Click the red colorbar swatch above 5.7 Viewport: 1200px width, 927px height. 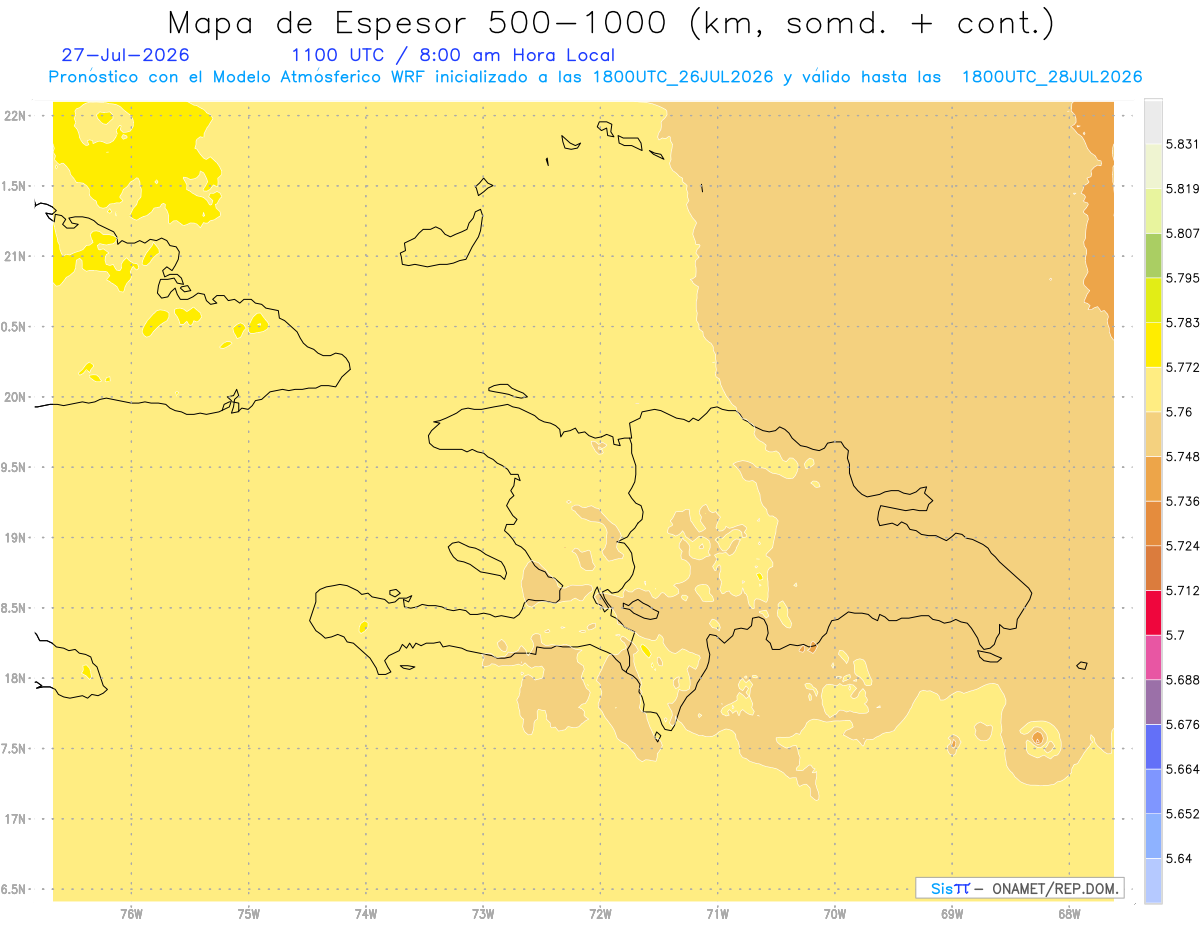pos(1153,612)
